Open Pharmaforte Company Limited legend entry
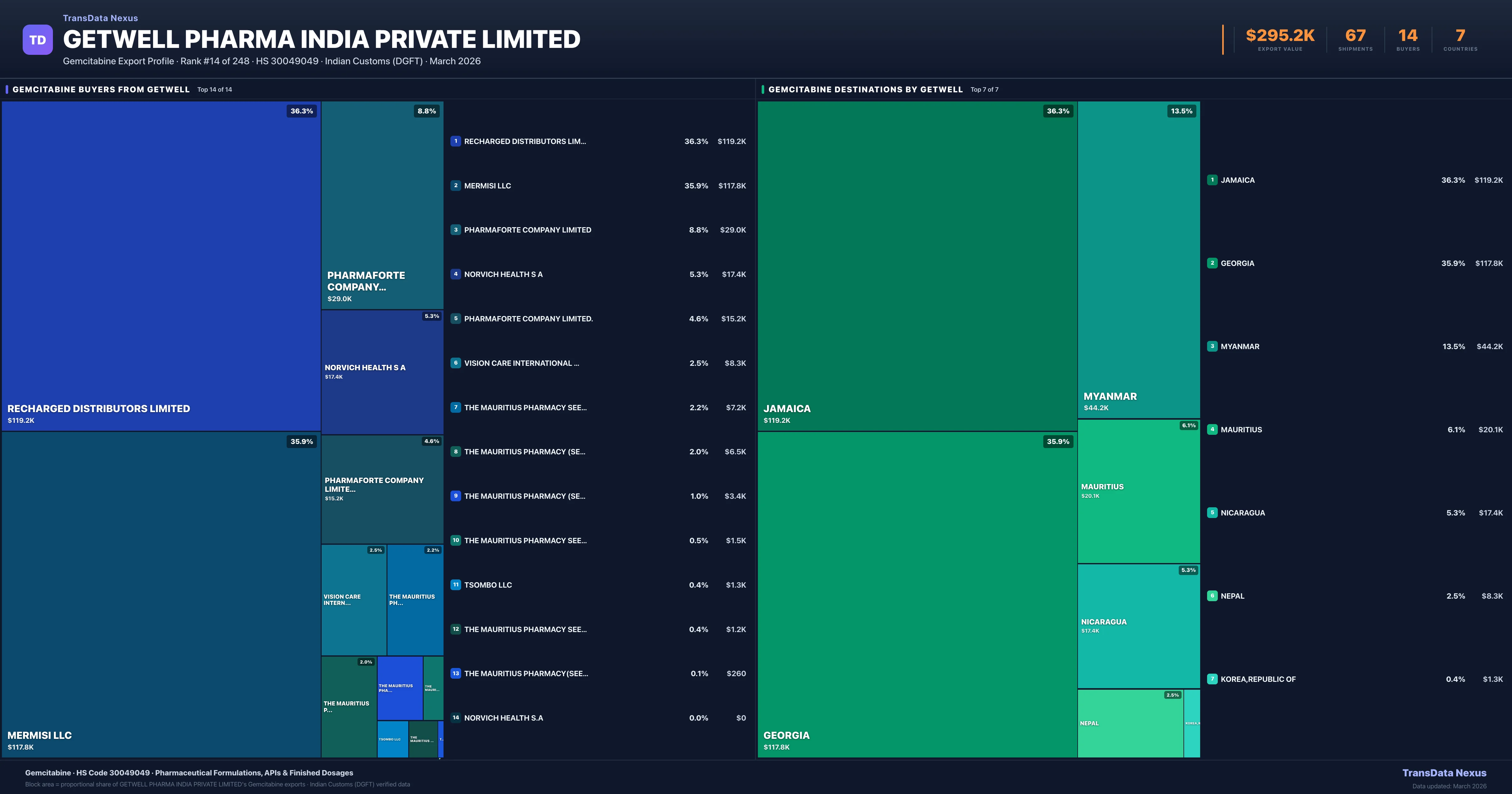The image size is (1512, 794). tap(527, 230)
